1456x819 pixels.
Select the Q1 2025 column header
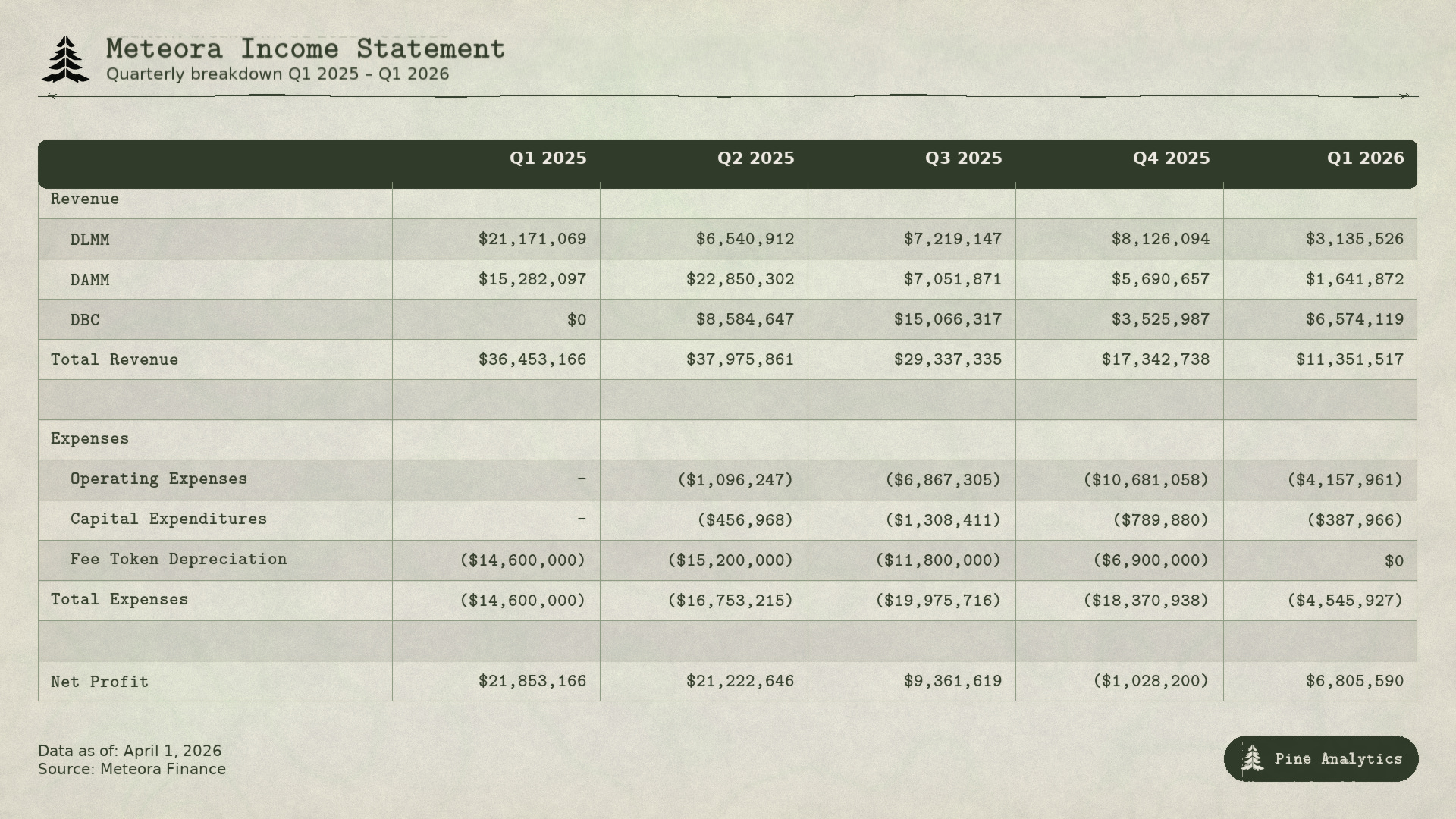click(x=548, y=158)
